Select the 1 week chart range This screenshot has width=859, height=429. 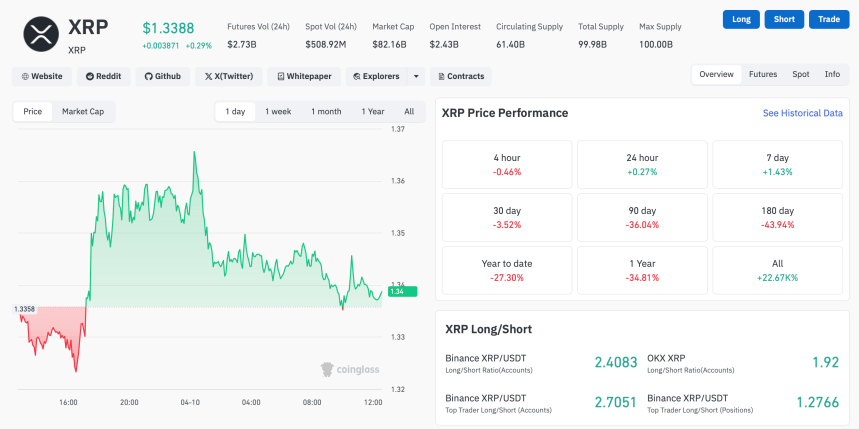tap(278, 112)
